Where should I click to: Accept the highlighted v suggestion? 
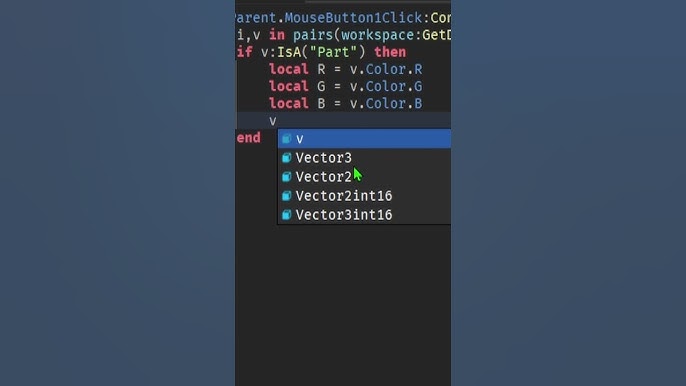(x=364, y=139)
